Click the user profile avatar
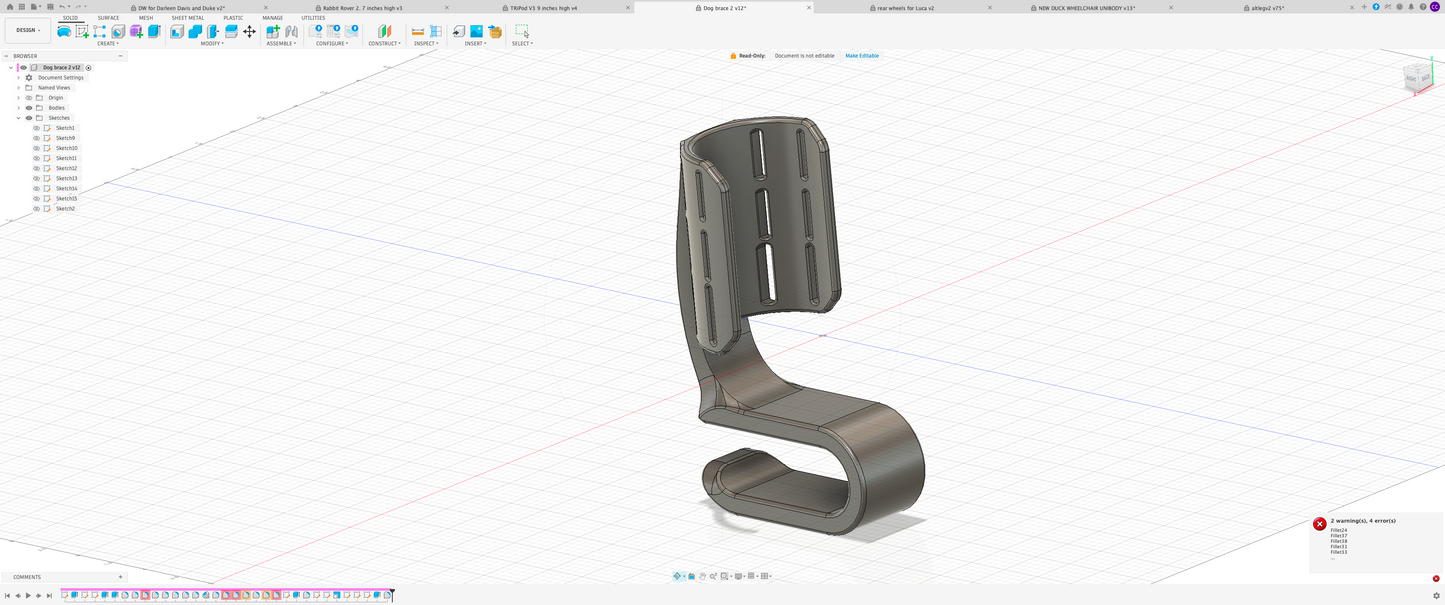Viewport: 1445px width, 605px height. (x=1435, y=7)
